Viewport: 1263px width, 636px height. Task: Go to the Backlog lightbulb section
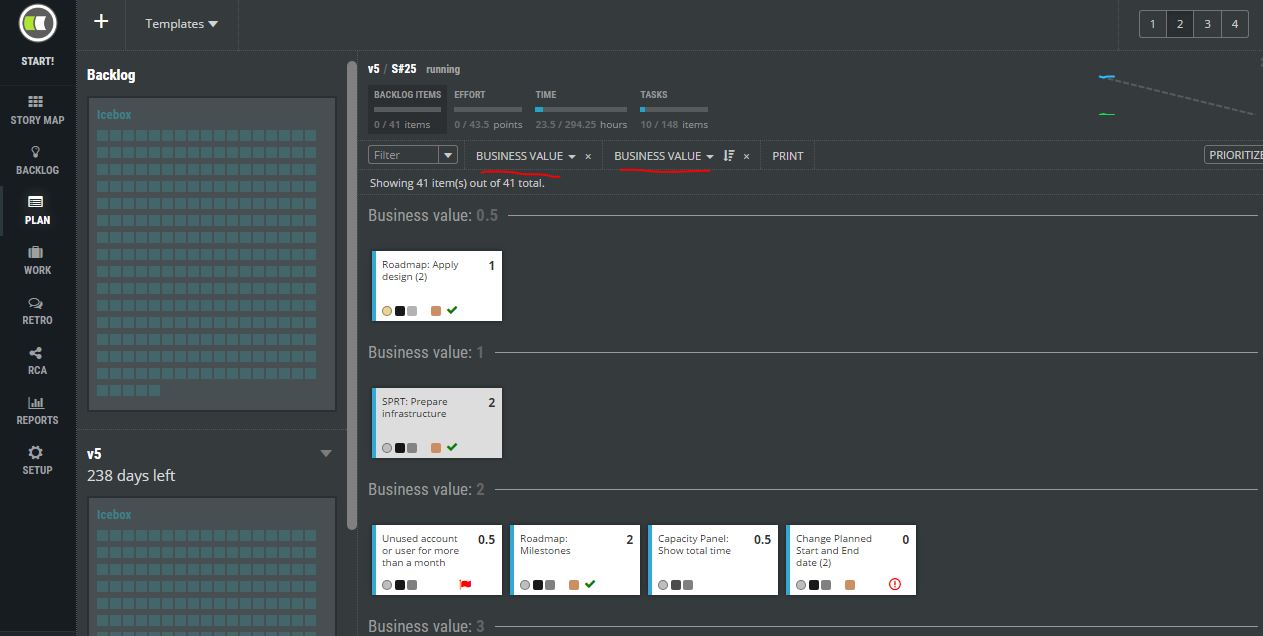[x=37, y=160]
